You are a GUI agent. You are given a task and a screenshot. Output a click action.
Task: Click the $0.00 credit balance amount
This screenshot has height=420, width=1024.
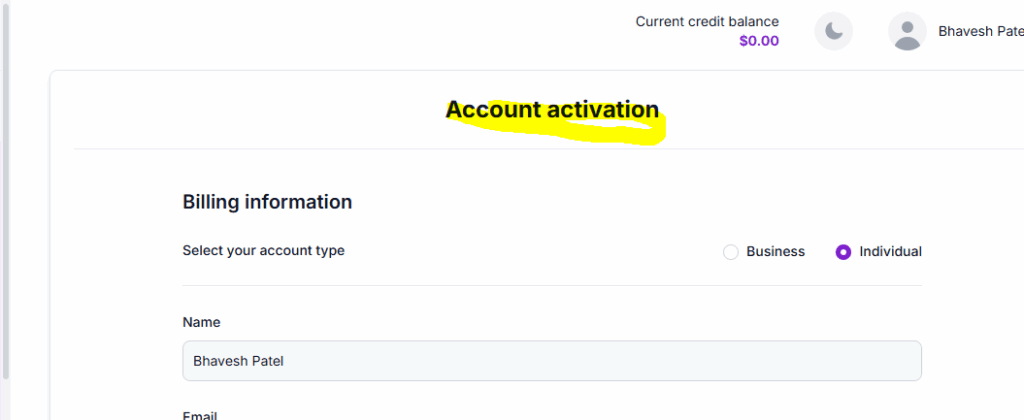[759, 41]
